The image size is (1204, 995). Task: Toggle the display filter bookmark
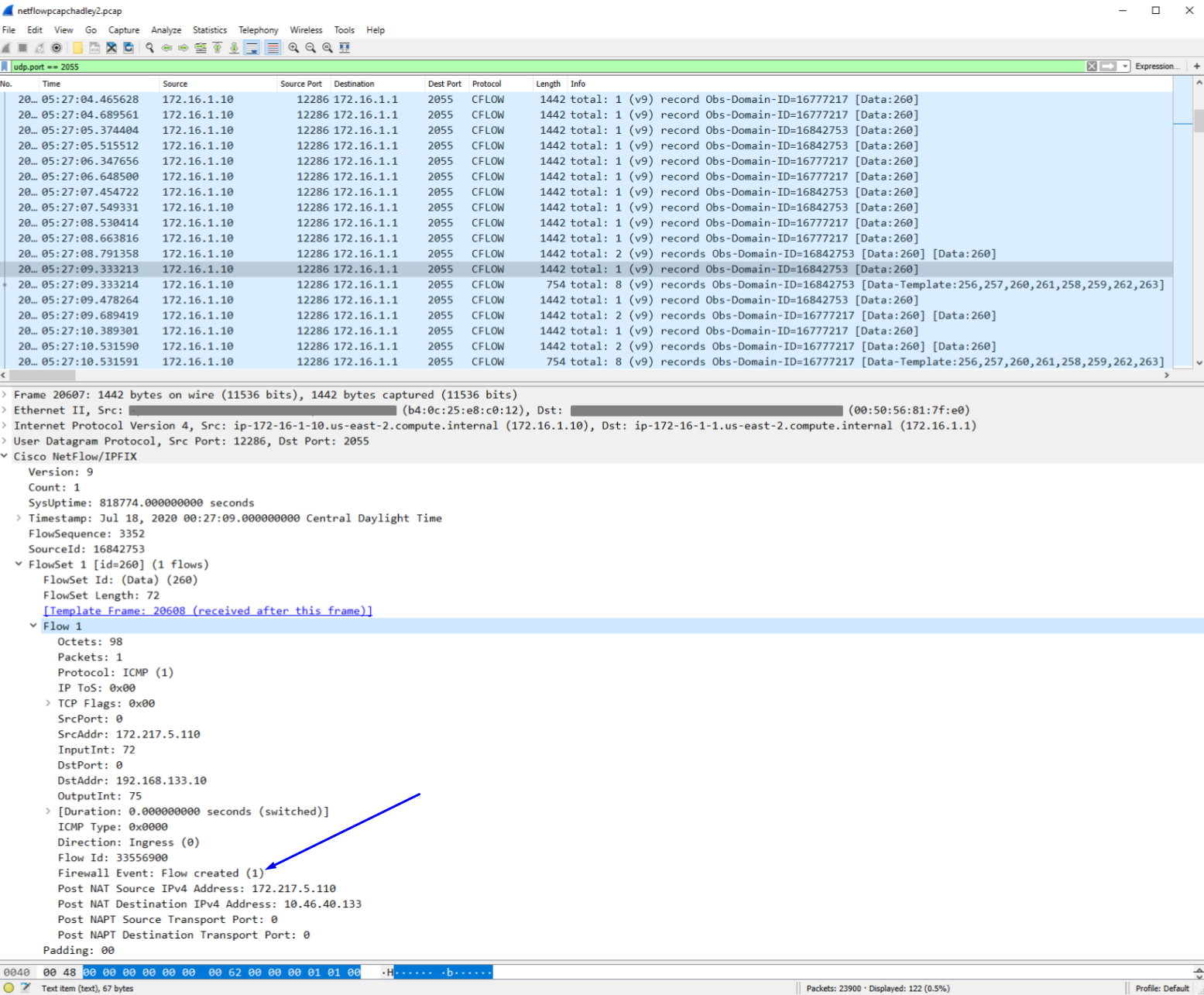click(x=5, y=66)
